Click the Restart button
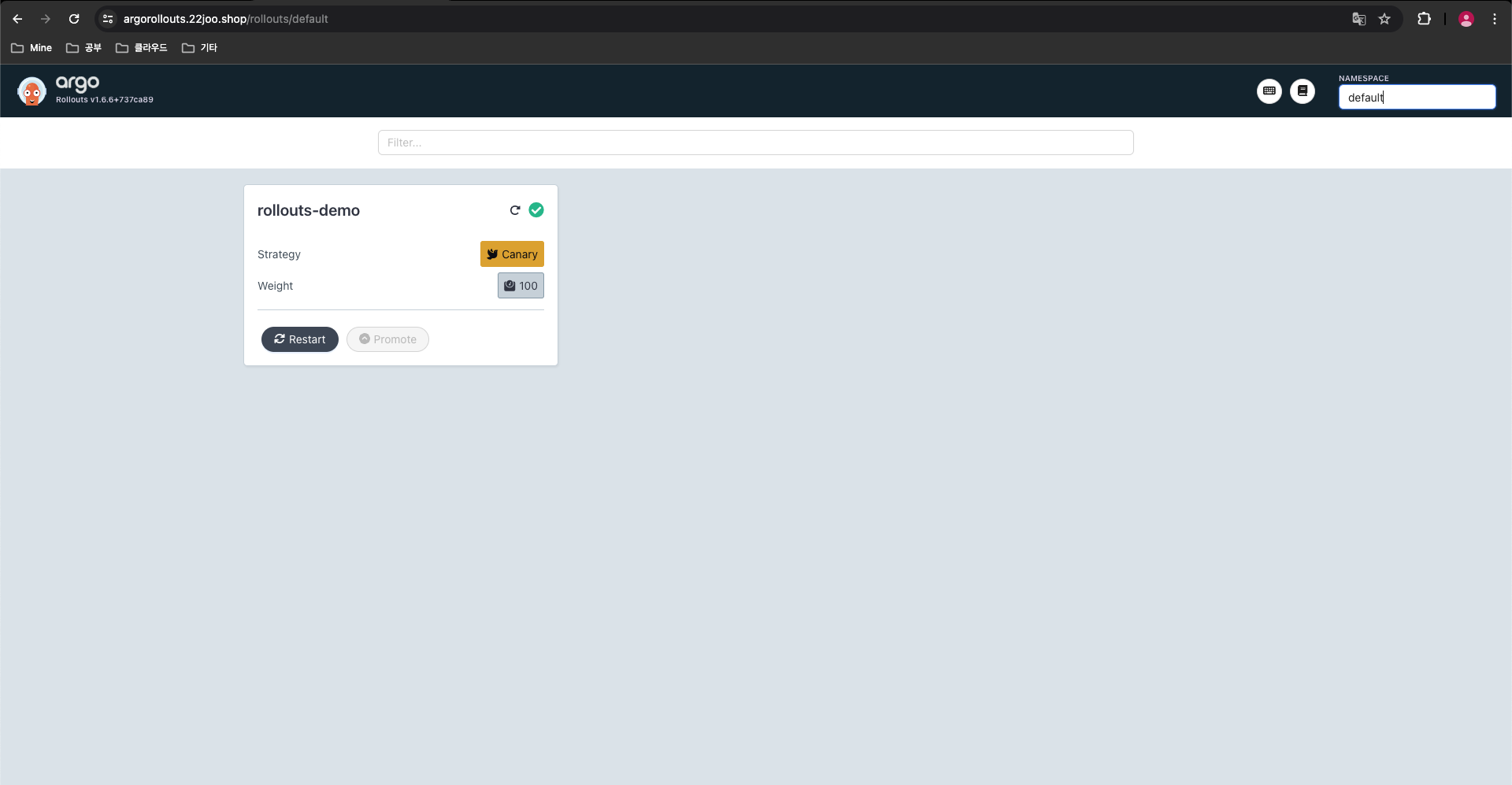Image resolution: width=1512 pixels, height=785 pixels. pos(300,339)
